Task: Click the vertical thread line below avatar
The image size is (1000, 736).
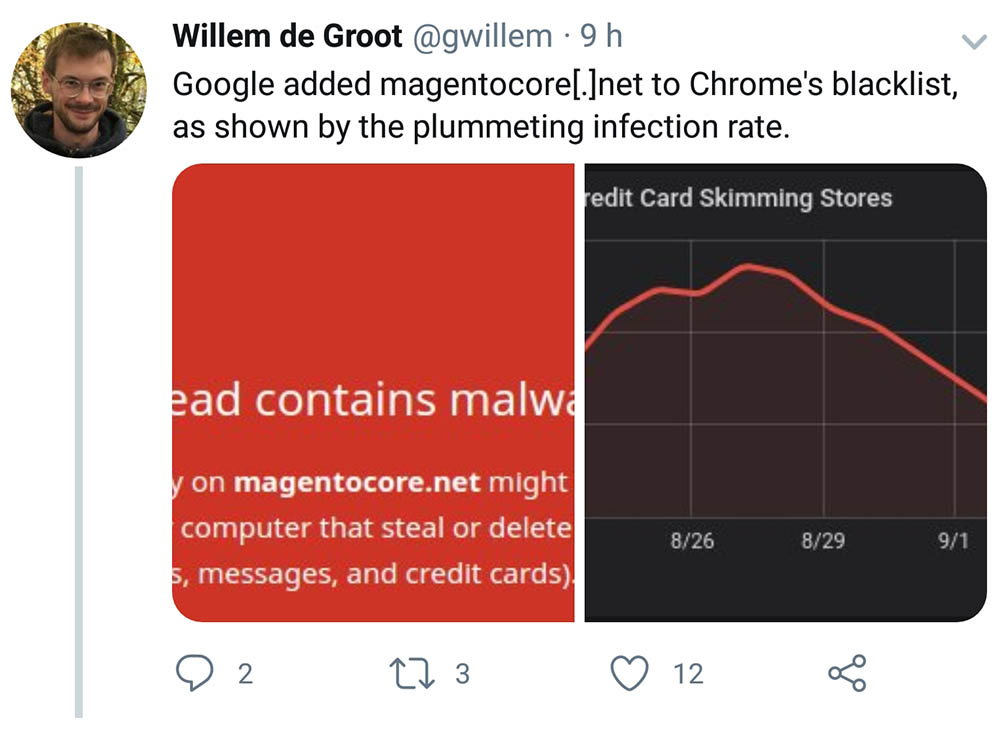Action: pyautogui.click(x=79, y=442)
